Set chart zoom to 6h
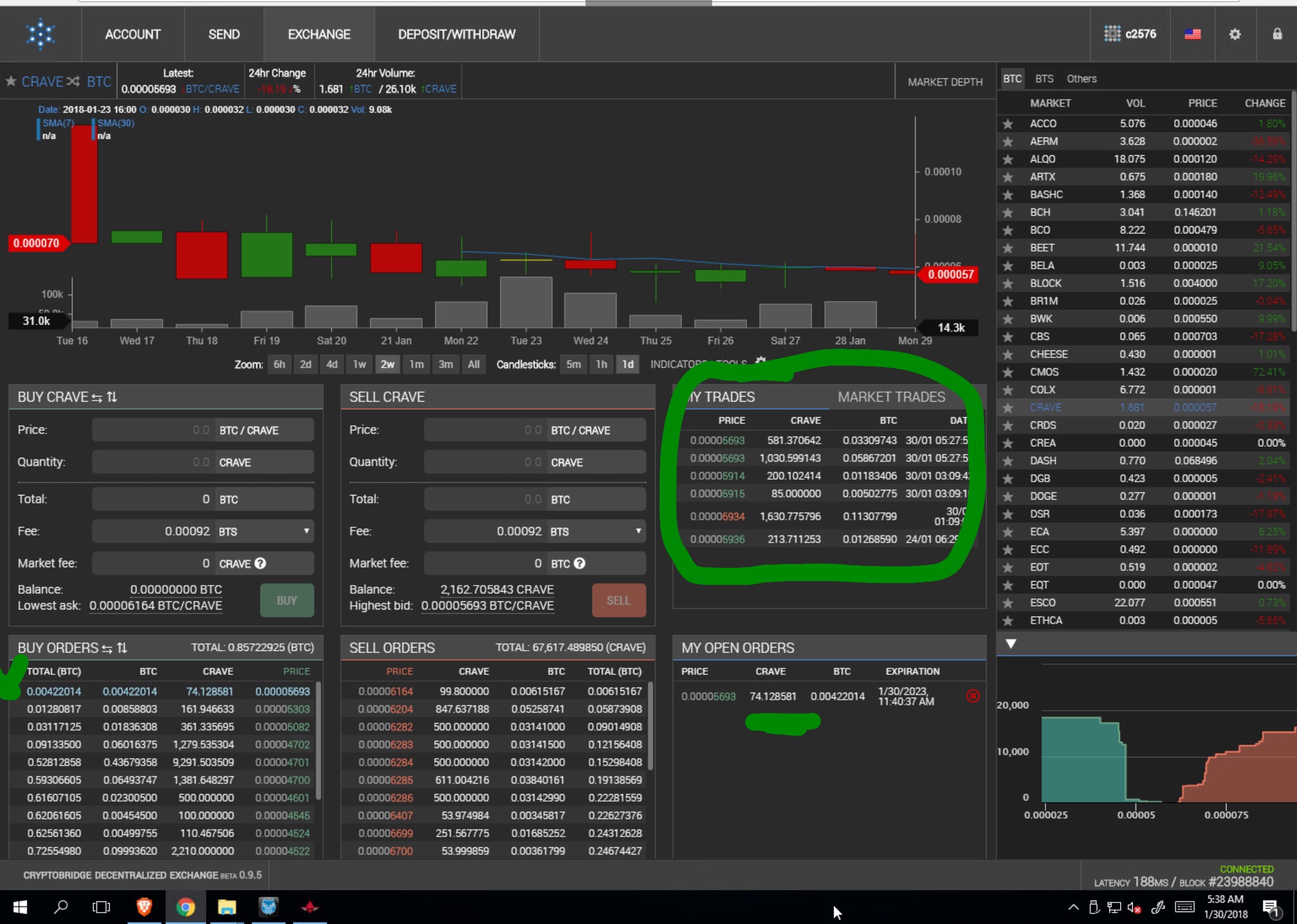Screen dimensions: 1297x924 point(279,364)
